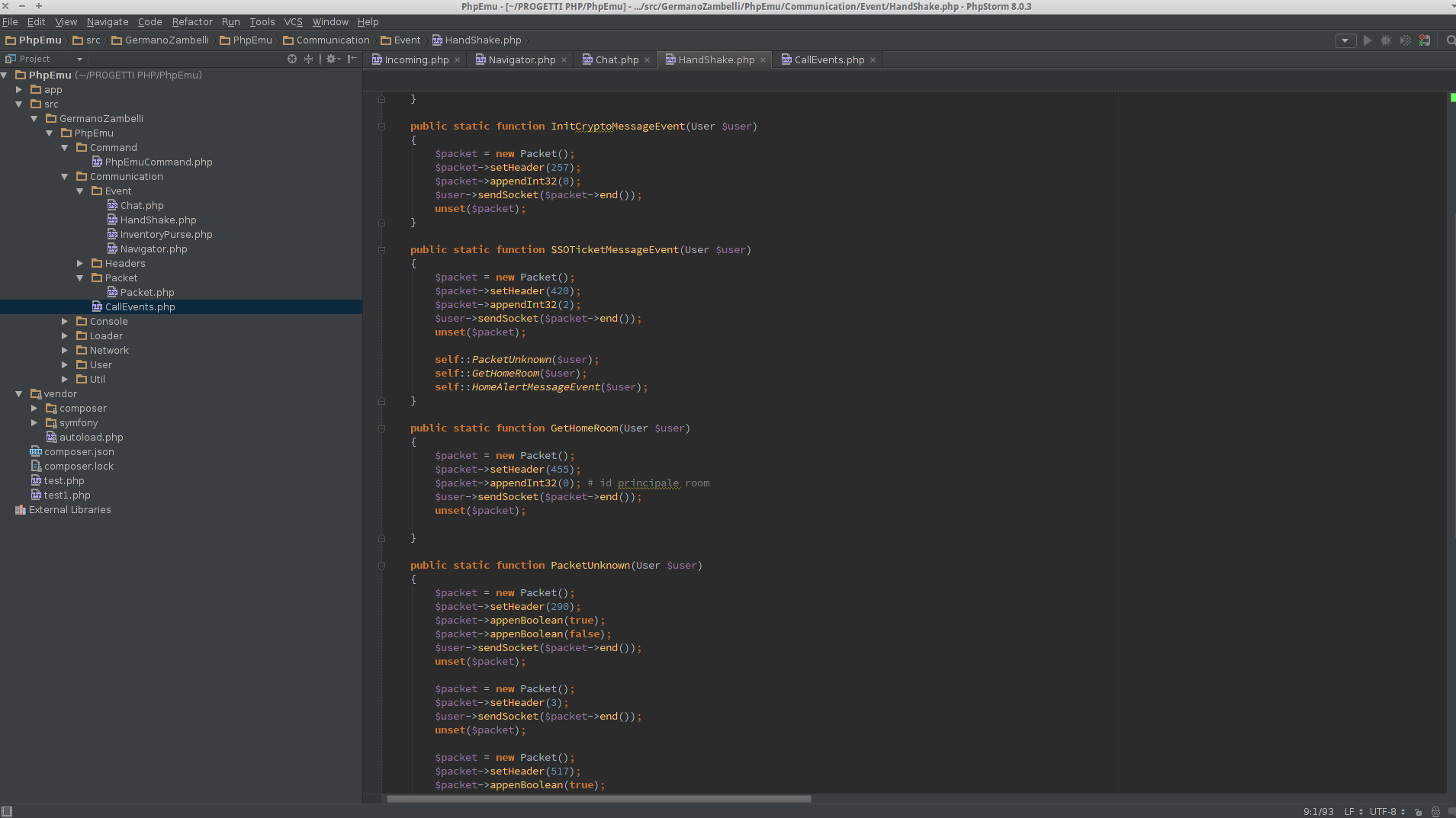Open the Refactor menu

point(192,22)
